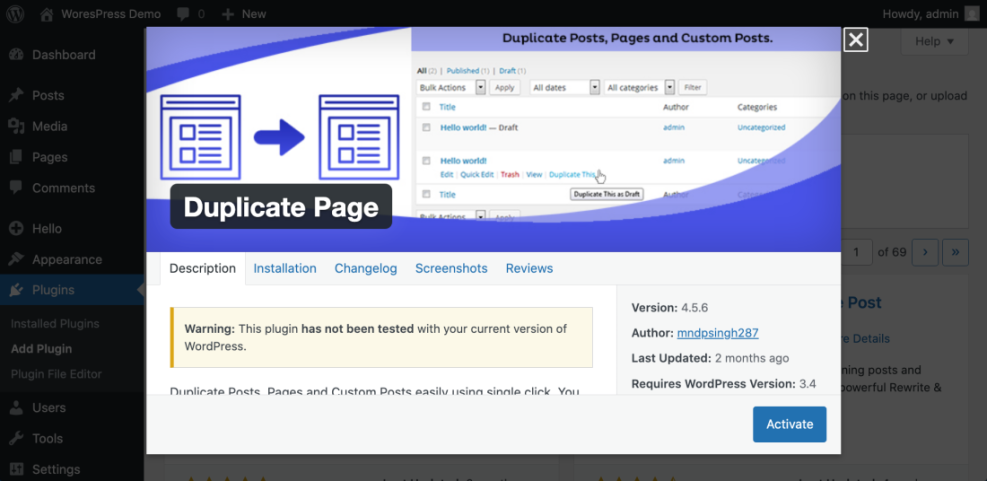The width and height of the screenshot is (987, 481).
Task: Open the Help dropdown
Action: point(934,41)
